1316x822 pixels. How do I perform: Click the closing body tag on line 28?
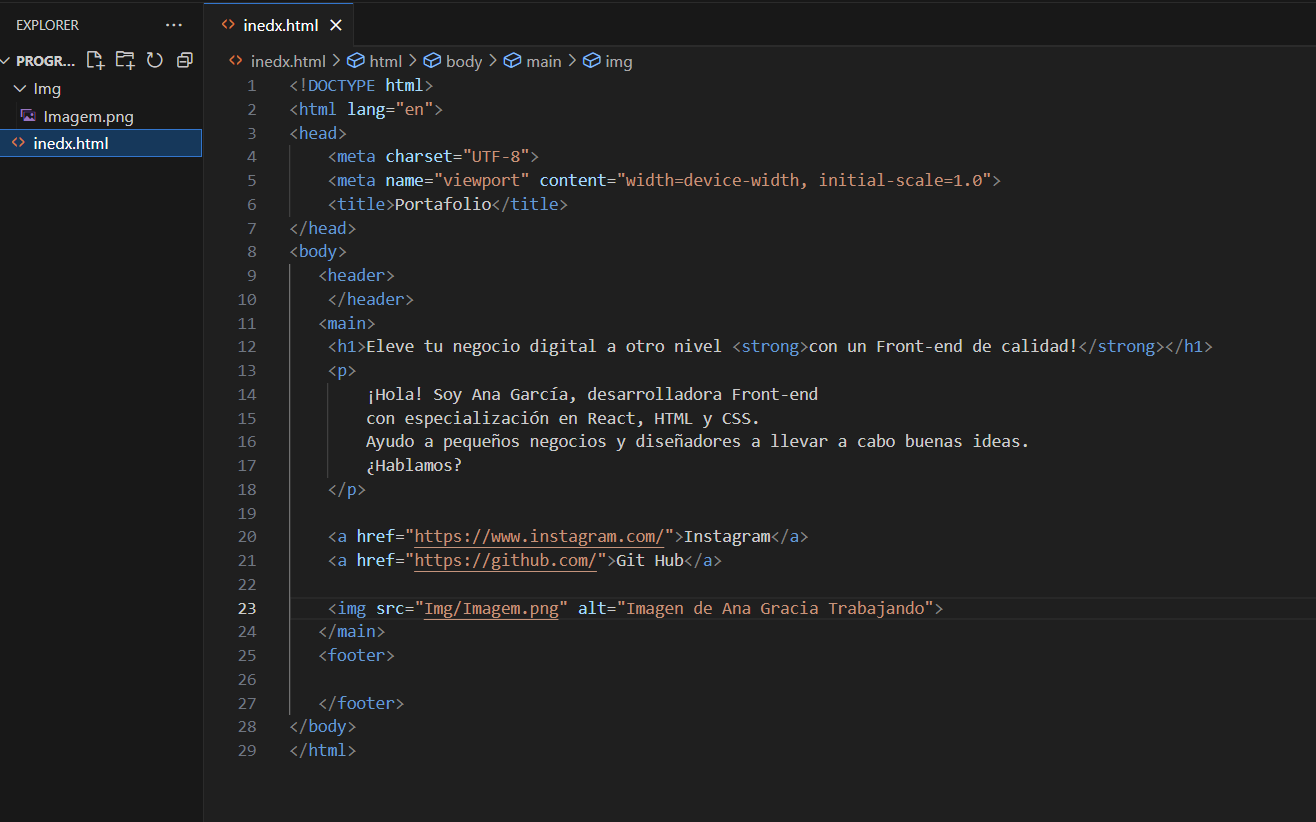click(x=322, y=727)
